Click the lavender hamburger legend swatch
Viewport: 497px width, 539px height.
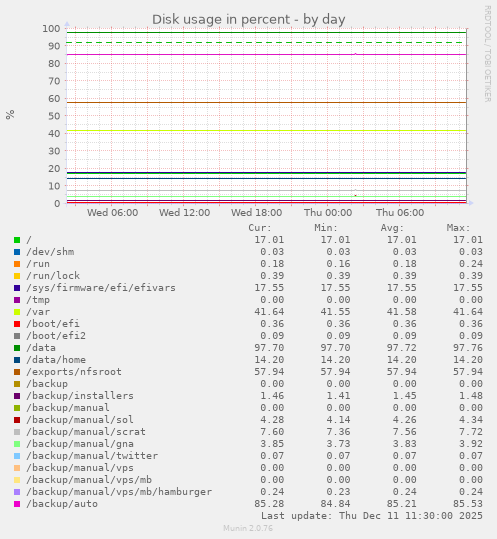tap(17, 492)
